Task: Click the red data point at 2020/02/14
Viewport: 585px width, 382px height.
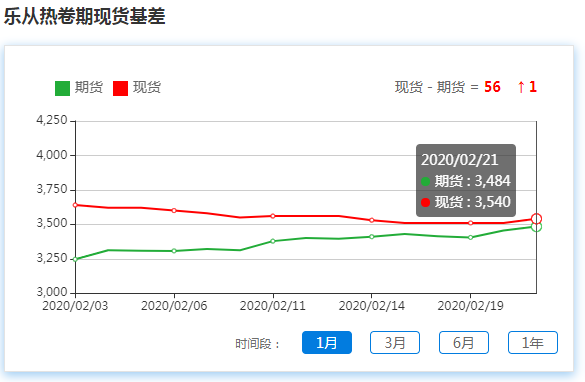Action: pyautogui.click(x=372, y=220)
